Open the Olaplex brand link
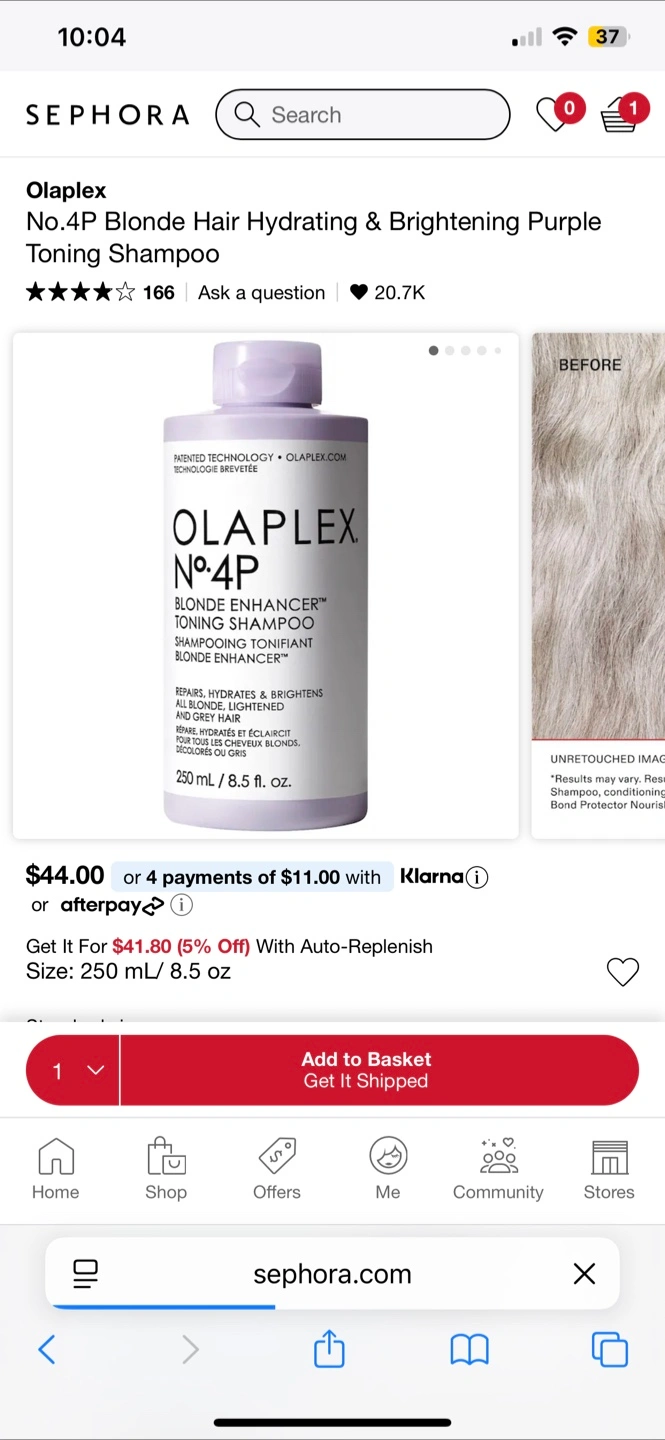 66,190
